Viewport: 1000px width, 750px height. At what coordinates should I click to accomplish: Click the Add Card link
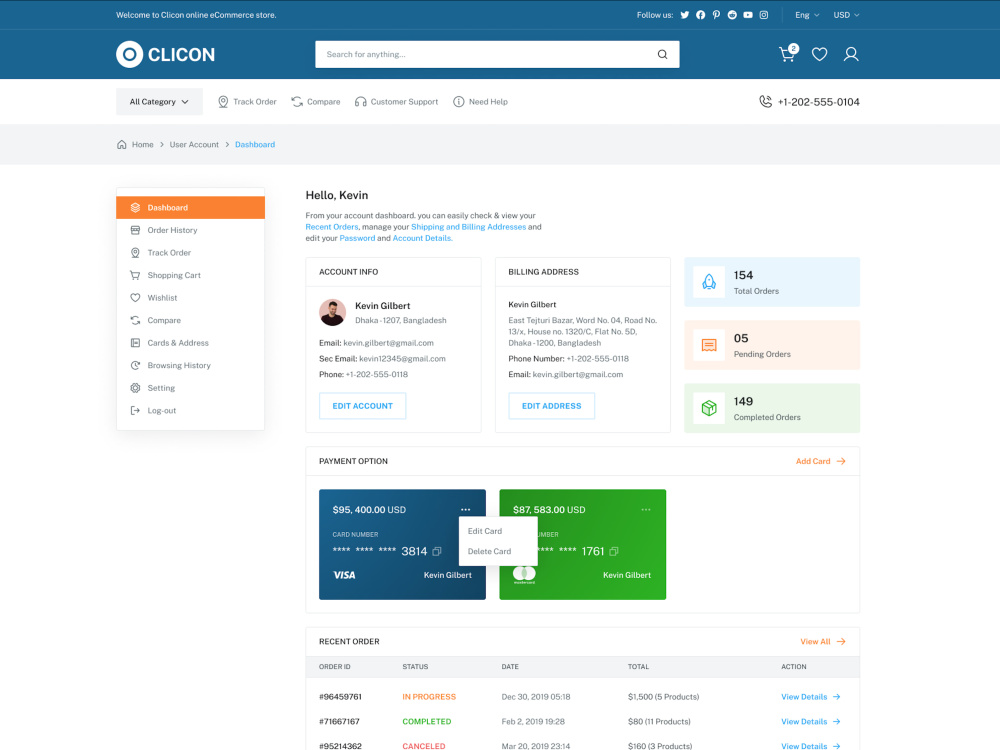coord(820,461)
